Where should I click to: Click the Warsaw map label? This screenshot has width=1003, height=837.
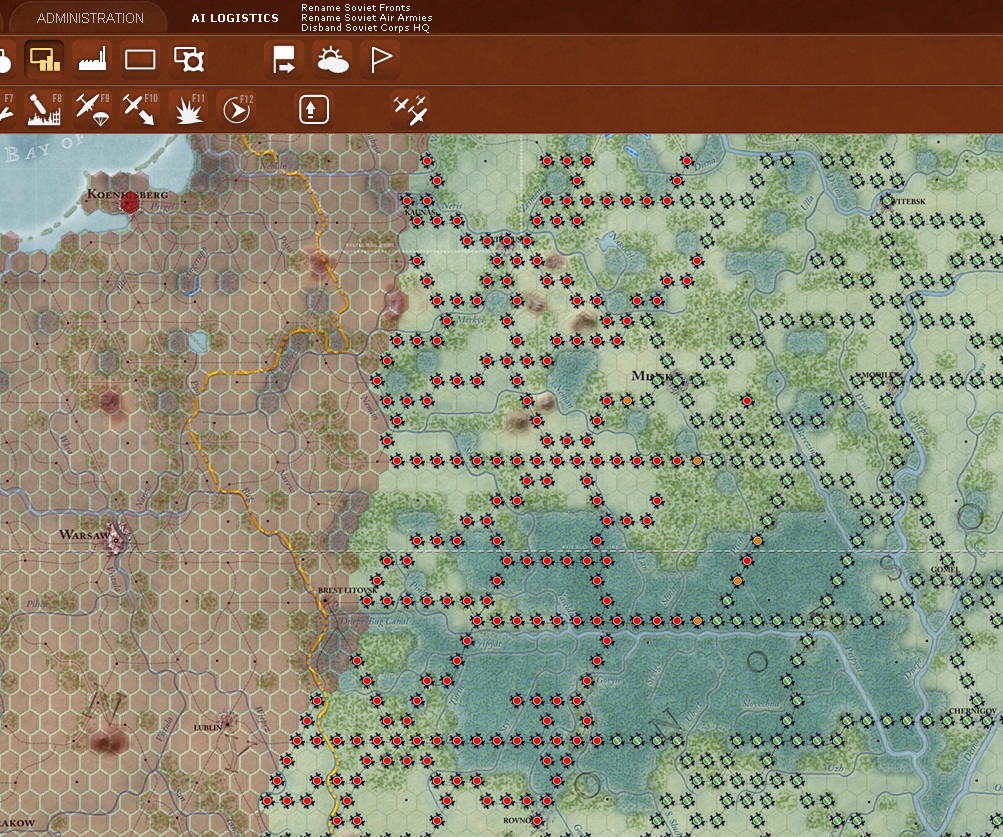pos(84,534)
